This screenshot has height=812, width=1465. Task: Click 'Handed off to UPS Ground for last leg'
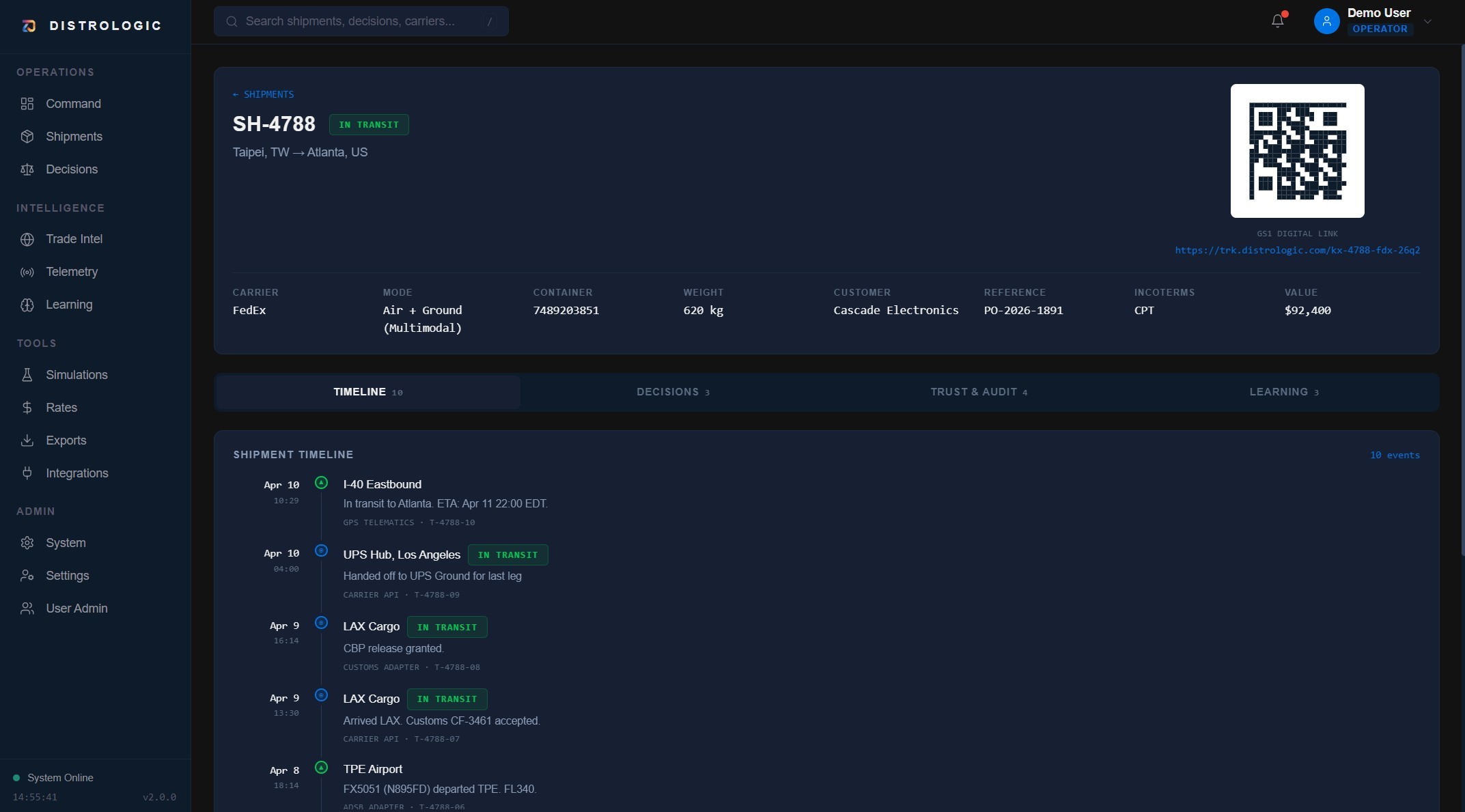coord(432,576)
